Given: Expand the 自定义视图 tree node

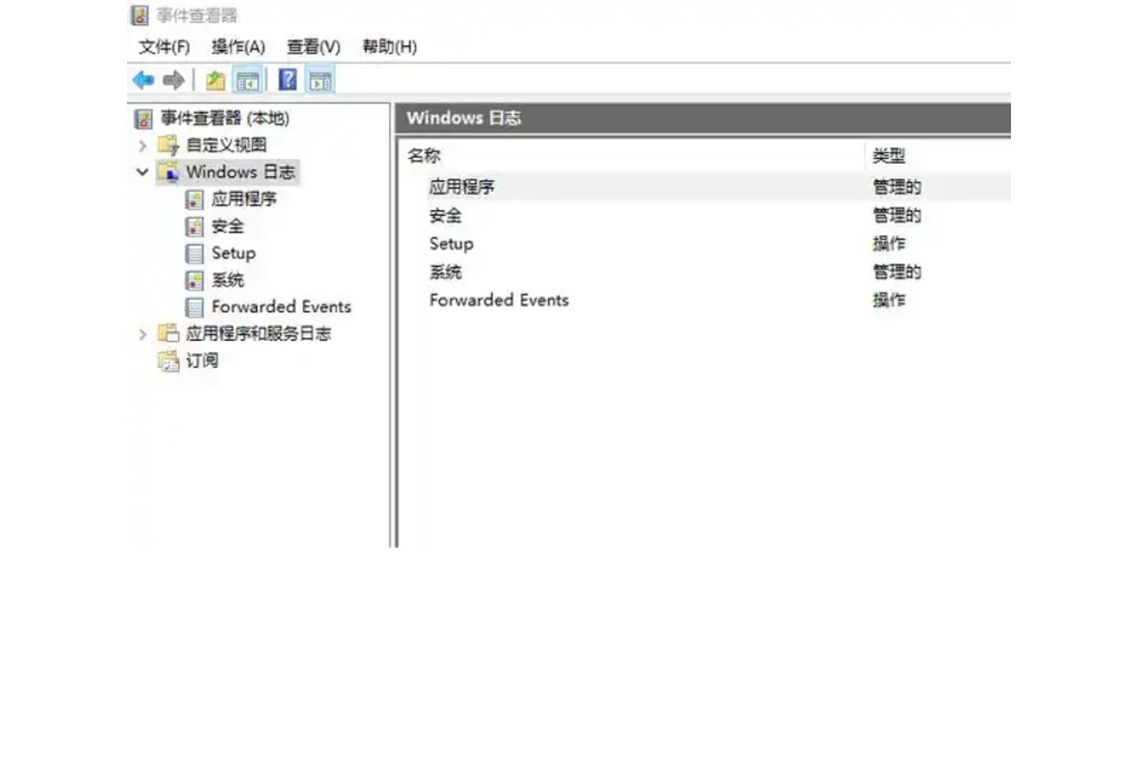Looking at the screenshot, I should [x=143, y=145].
